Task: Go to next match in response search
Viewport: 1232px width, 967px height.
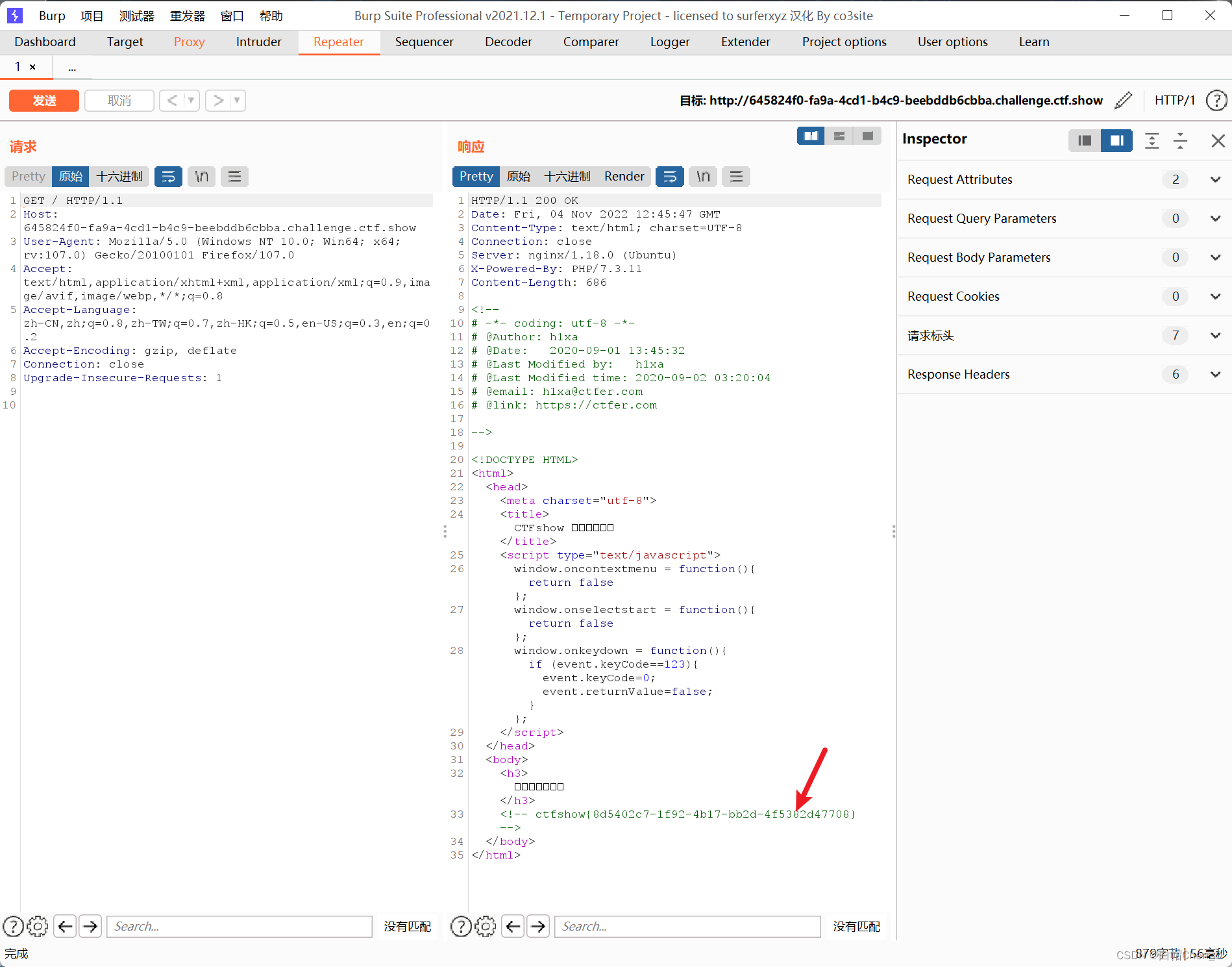Action: [x=539, y=926]
